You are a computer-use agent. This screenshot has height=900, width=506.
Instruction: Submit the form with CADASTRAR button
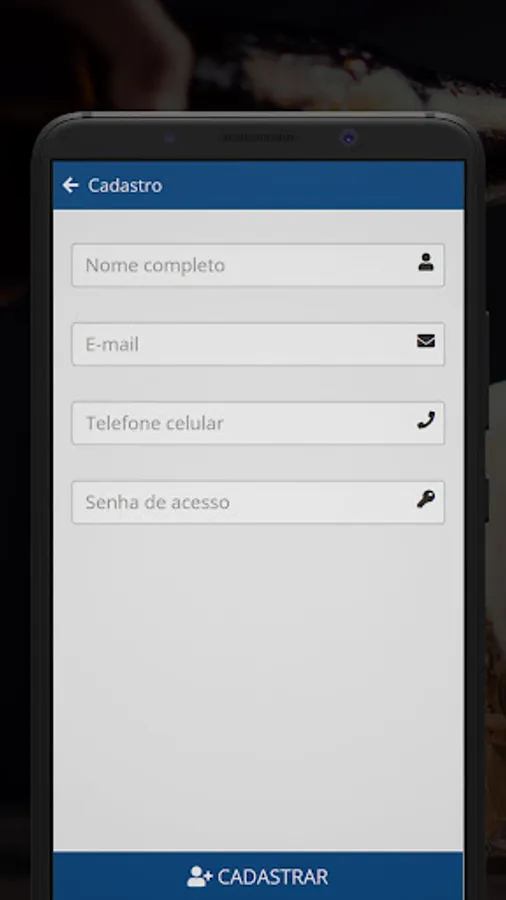[x=258, y=876]
